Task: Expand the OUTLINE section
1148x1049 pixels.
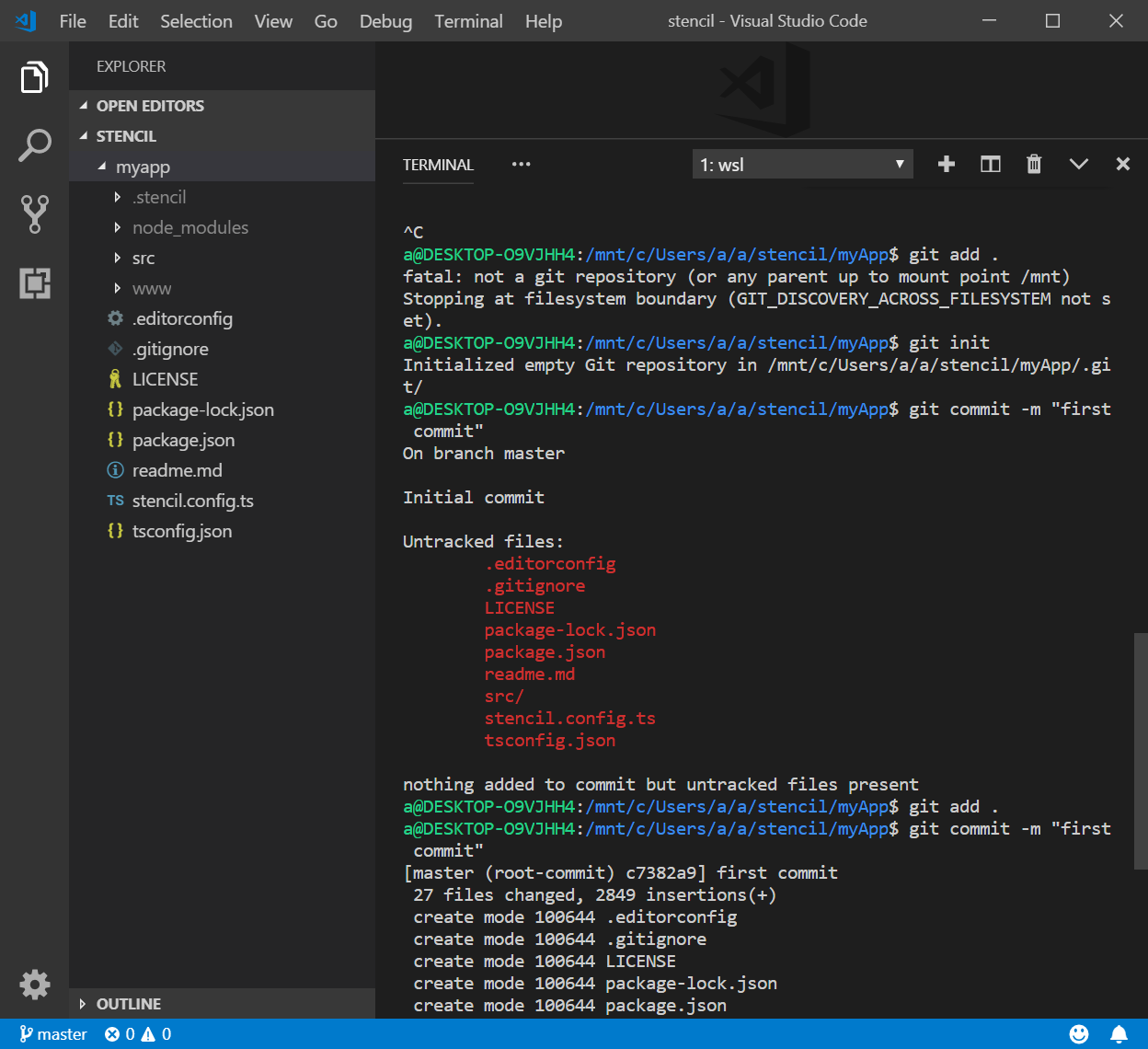Action: (129, 1004)
